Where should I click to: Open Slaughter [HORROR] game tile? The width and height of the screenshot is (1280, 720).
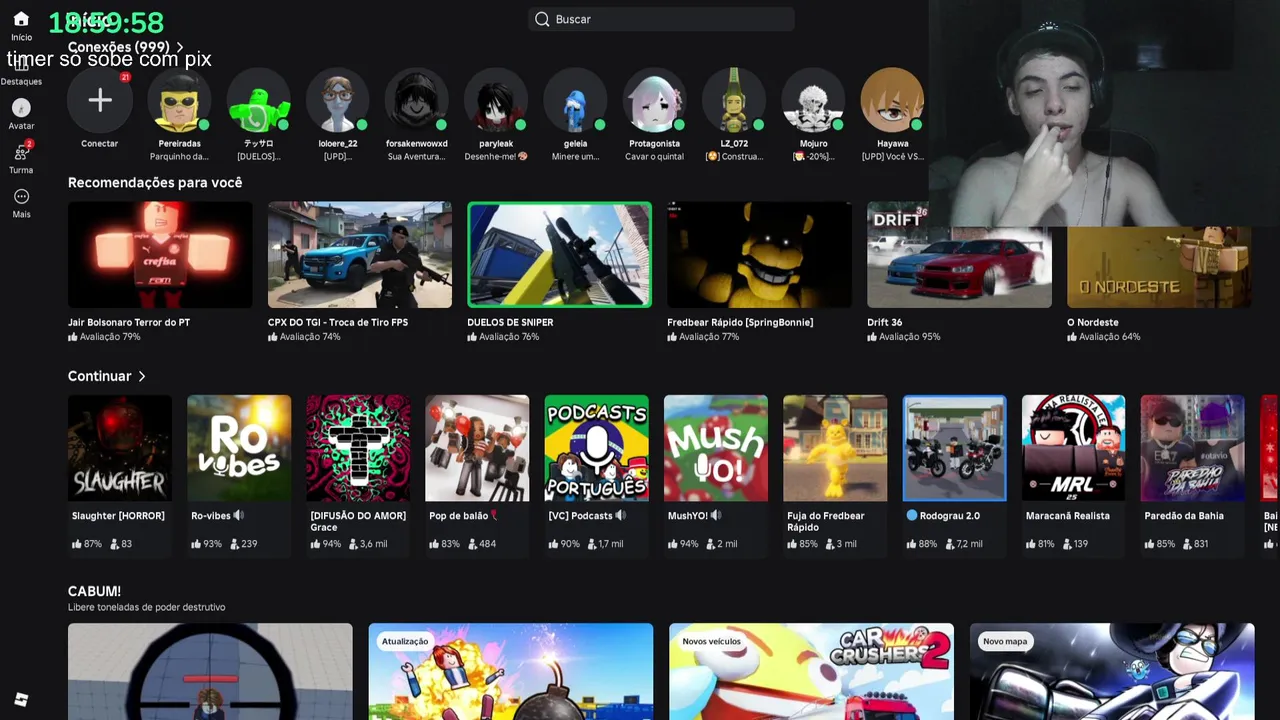tap(120, 448)
